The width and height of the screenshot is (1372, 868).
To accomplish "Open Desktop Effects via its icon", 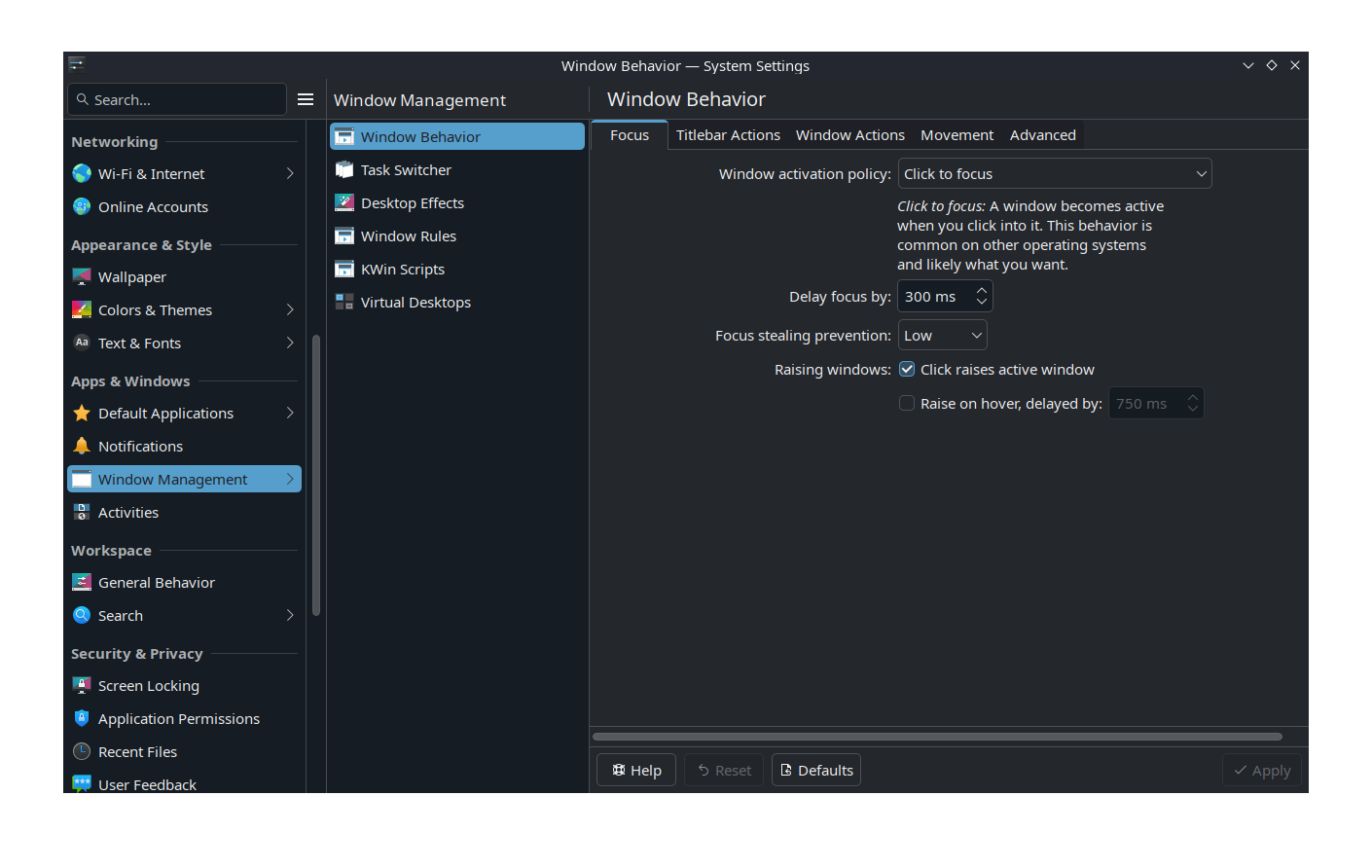I will (x=344, y=203).
